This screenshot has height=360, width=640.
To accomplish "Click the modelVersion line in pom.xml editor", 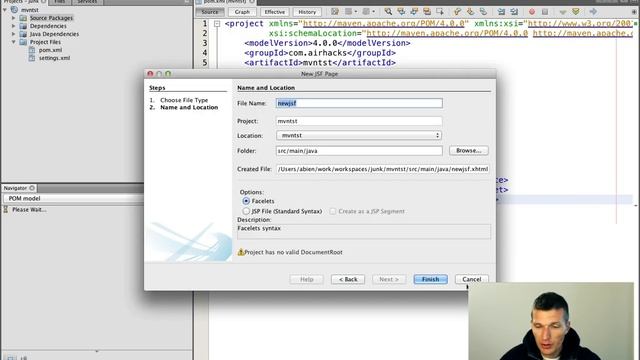I will tap(327, 43).
